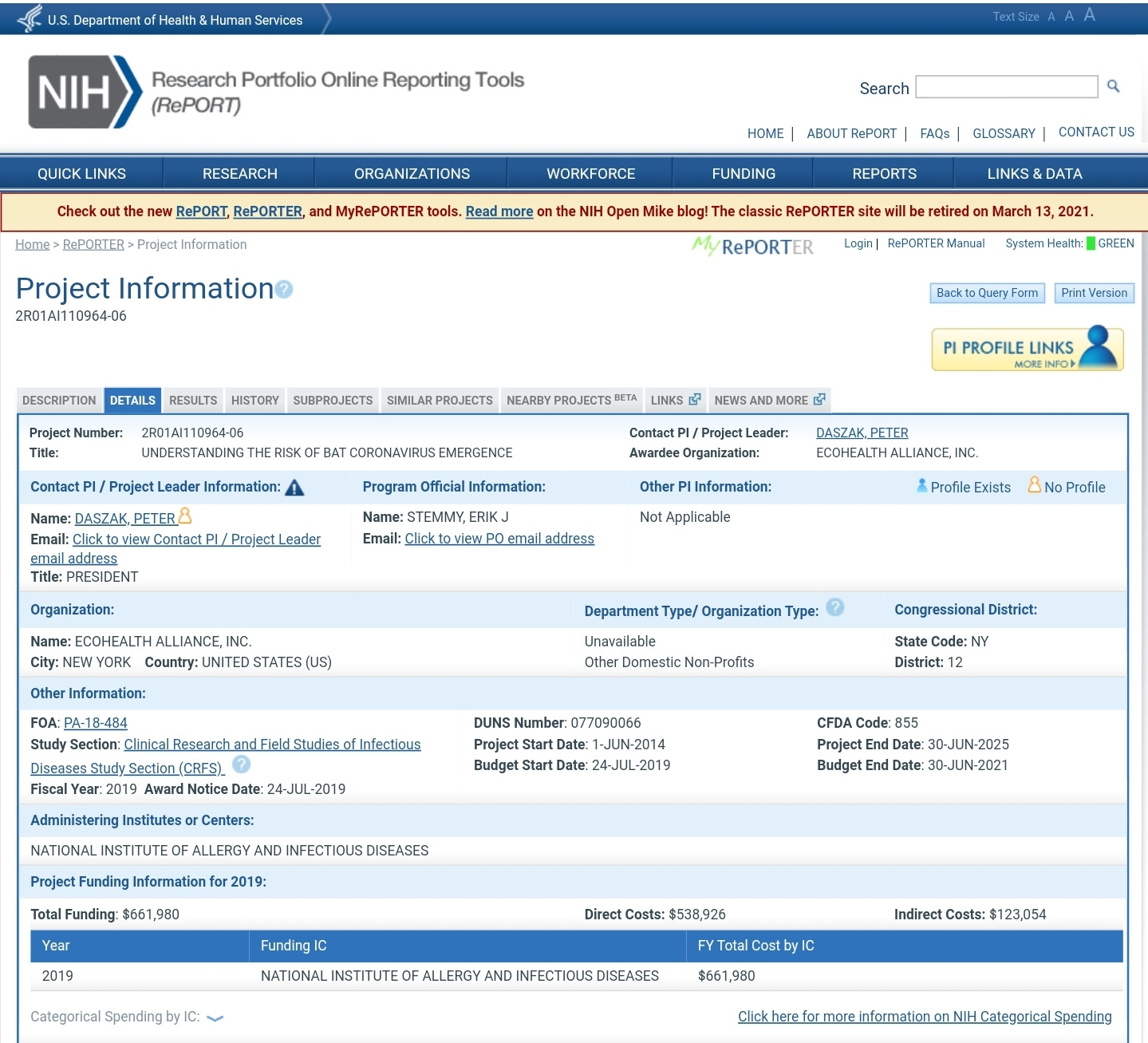Switch to the Subprojects tab

(333, 401)
